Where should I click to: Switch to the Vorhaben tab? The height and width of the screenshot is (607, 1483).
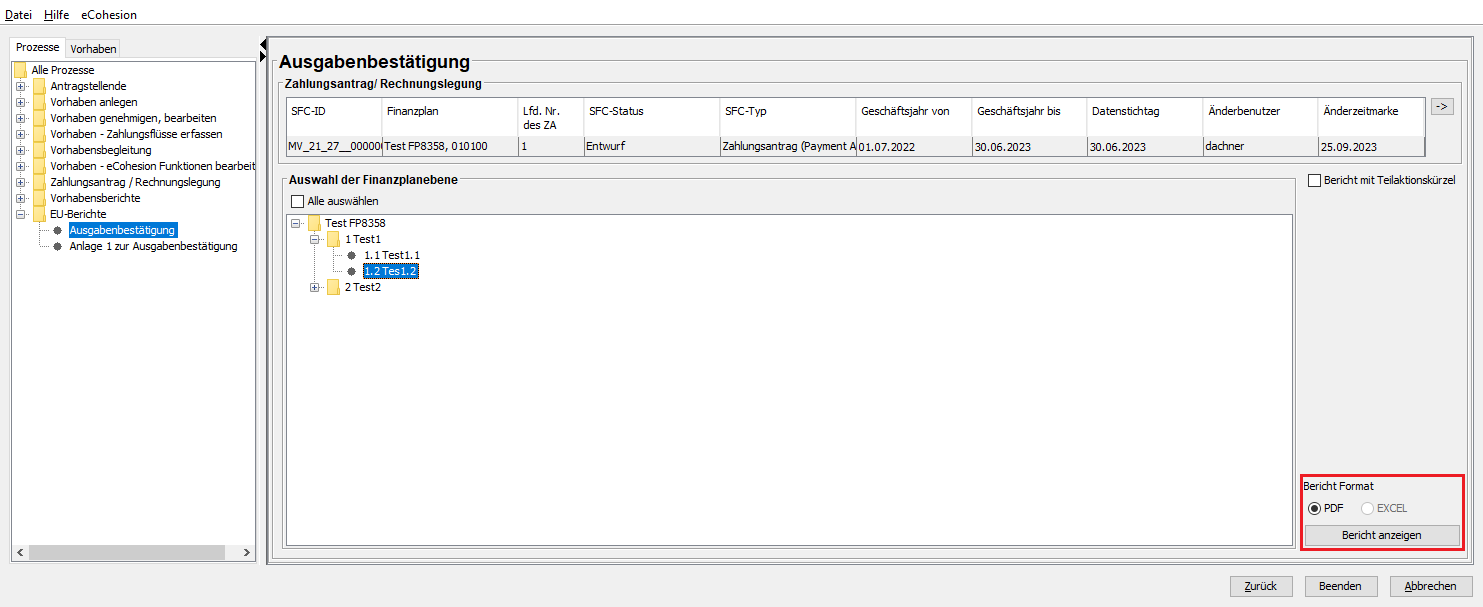coord(93,49)
